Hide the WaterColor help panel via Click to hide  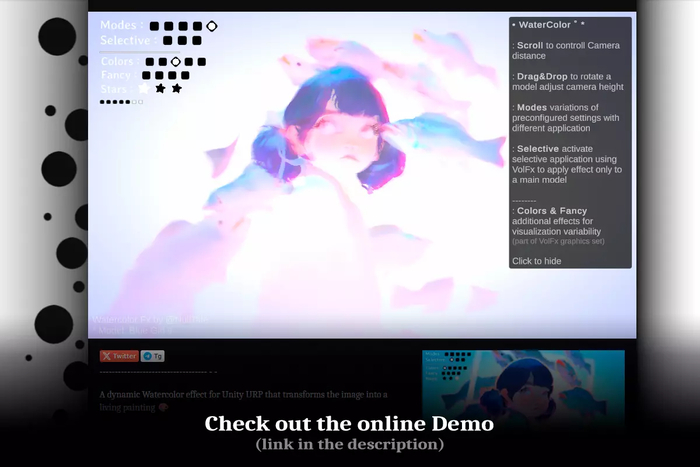tap(537, 261)
